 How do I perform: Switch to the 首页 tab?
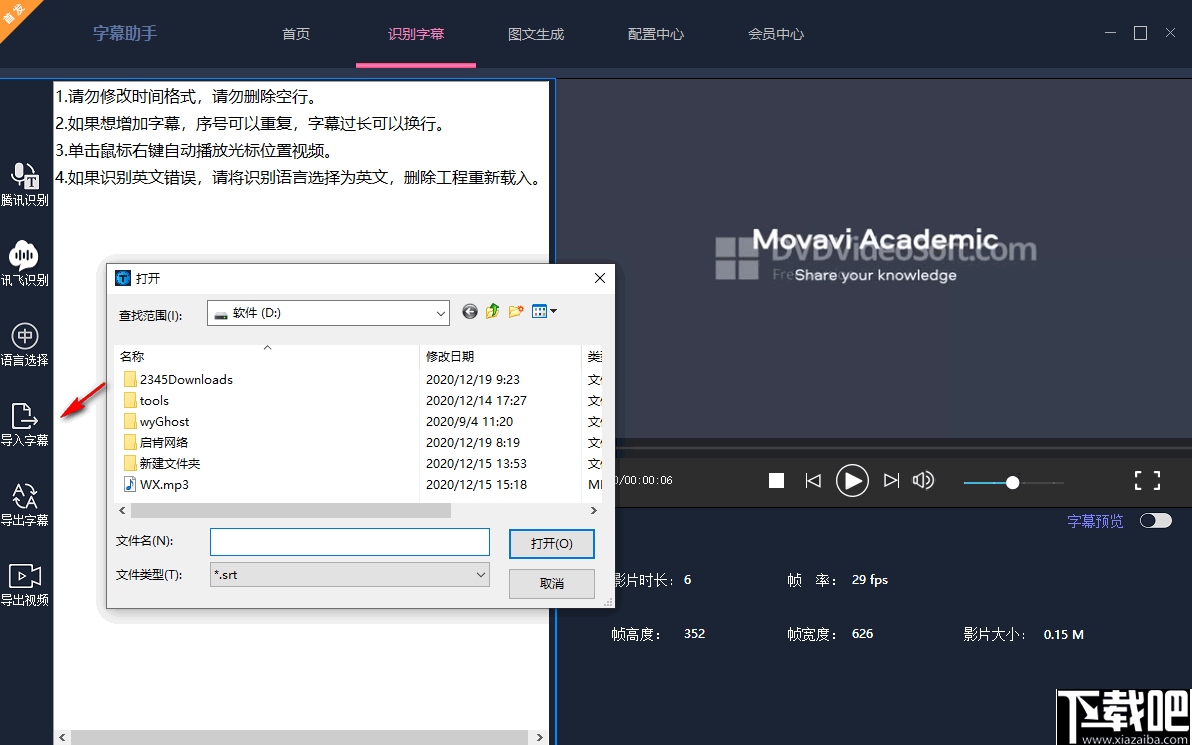coord(296,34)
